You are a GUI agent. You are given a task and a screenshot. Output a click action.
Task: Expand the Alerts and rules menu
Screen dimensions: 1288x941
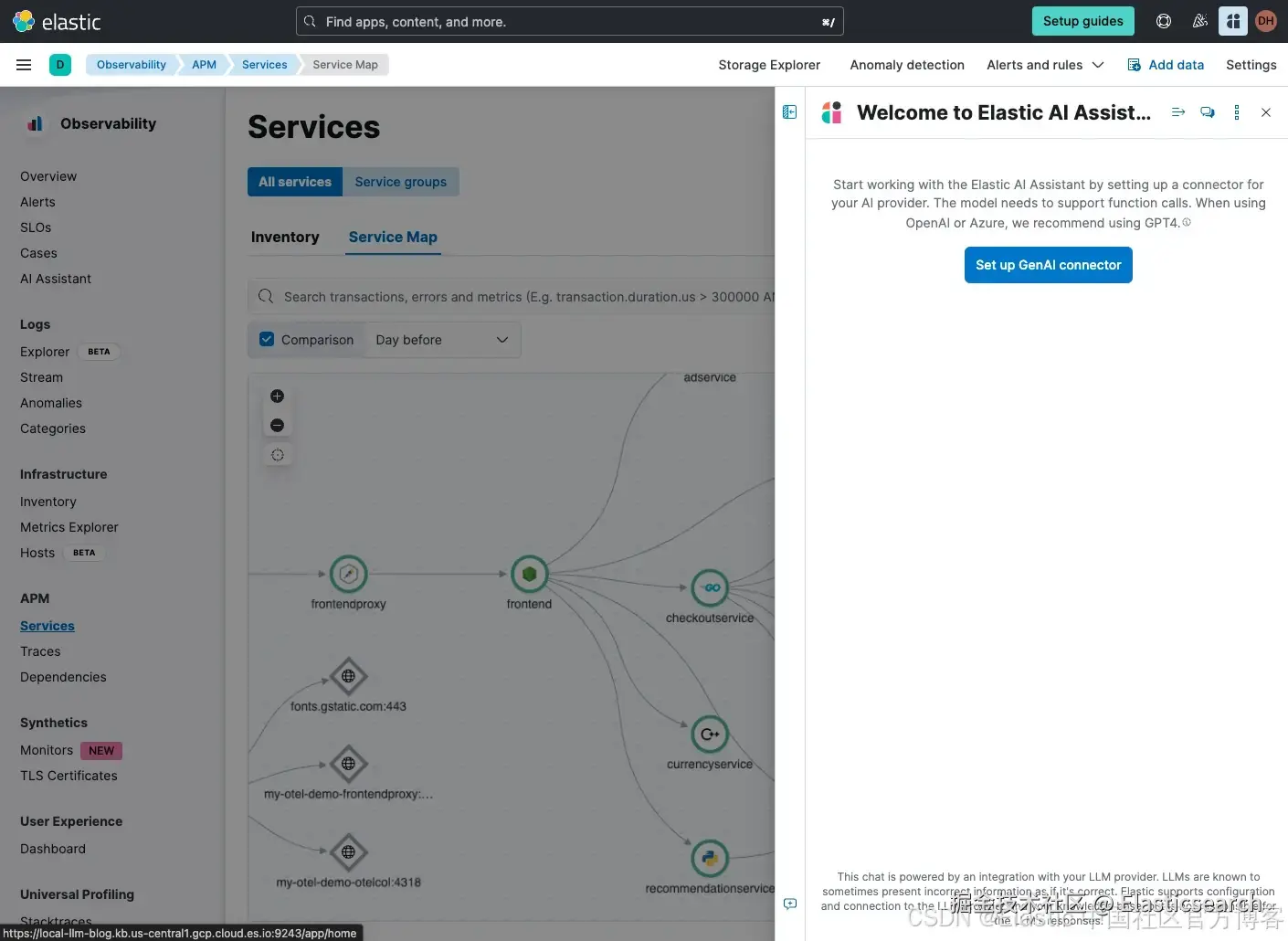[x=1045, y=65]
